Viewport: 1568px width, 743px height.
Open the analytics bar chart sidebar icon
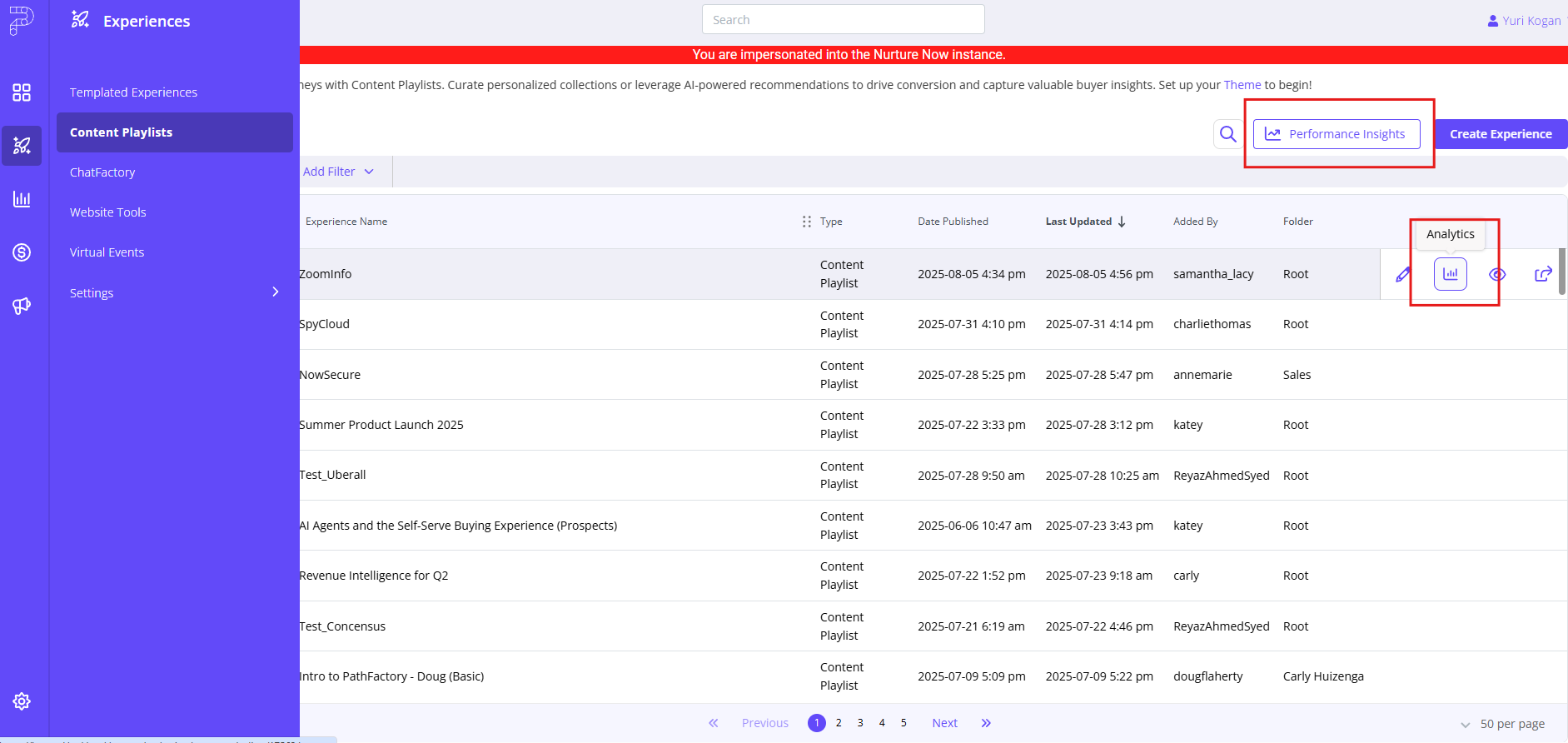coord(22,199)
